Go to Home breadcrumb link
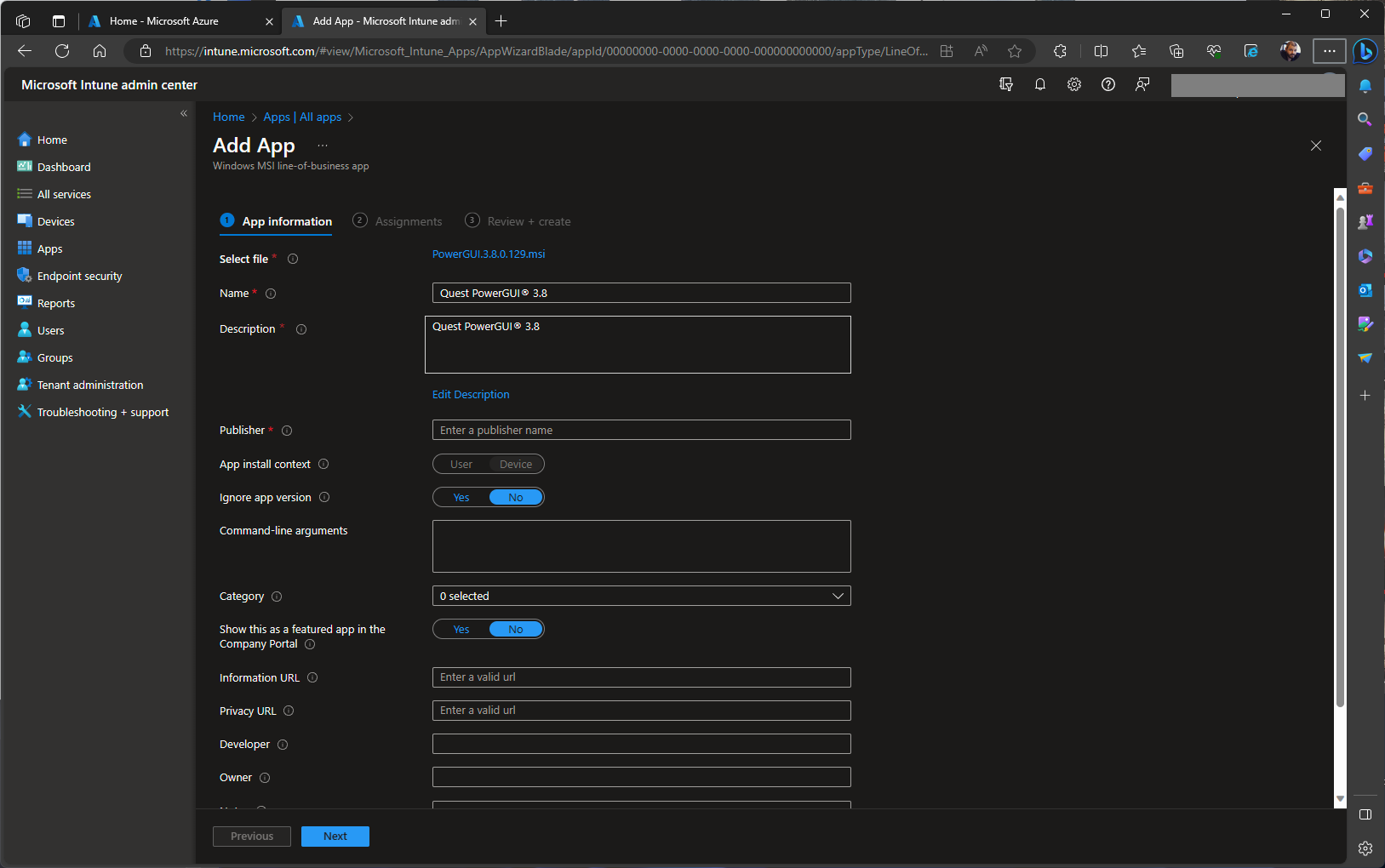The image size is (1385, 868). pos(228,117)
